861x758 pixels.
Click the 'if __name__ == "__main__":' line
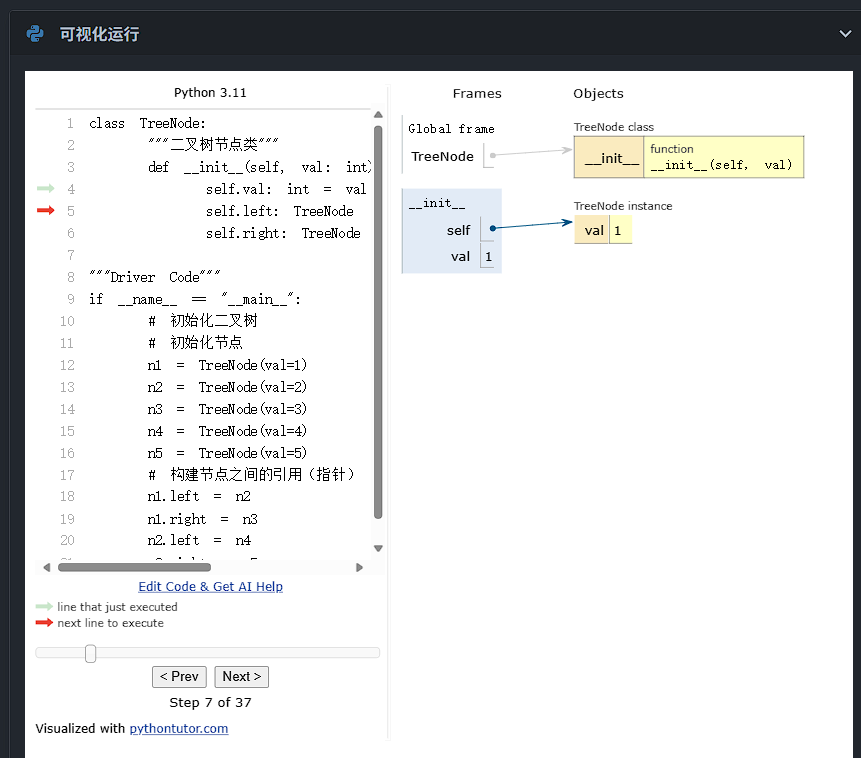(195, 299)
